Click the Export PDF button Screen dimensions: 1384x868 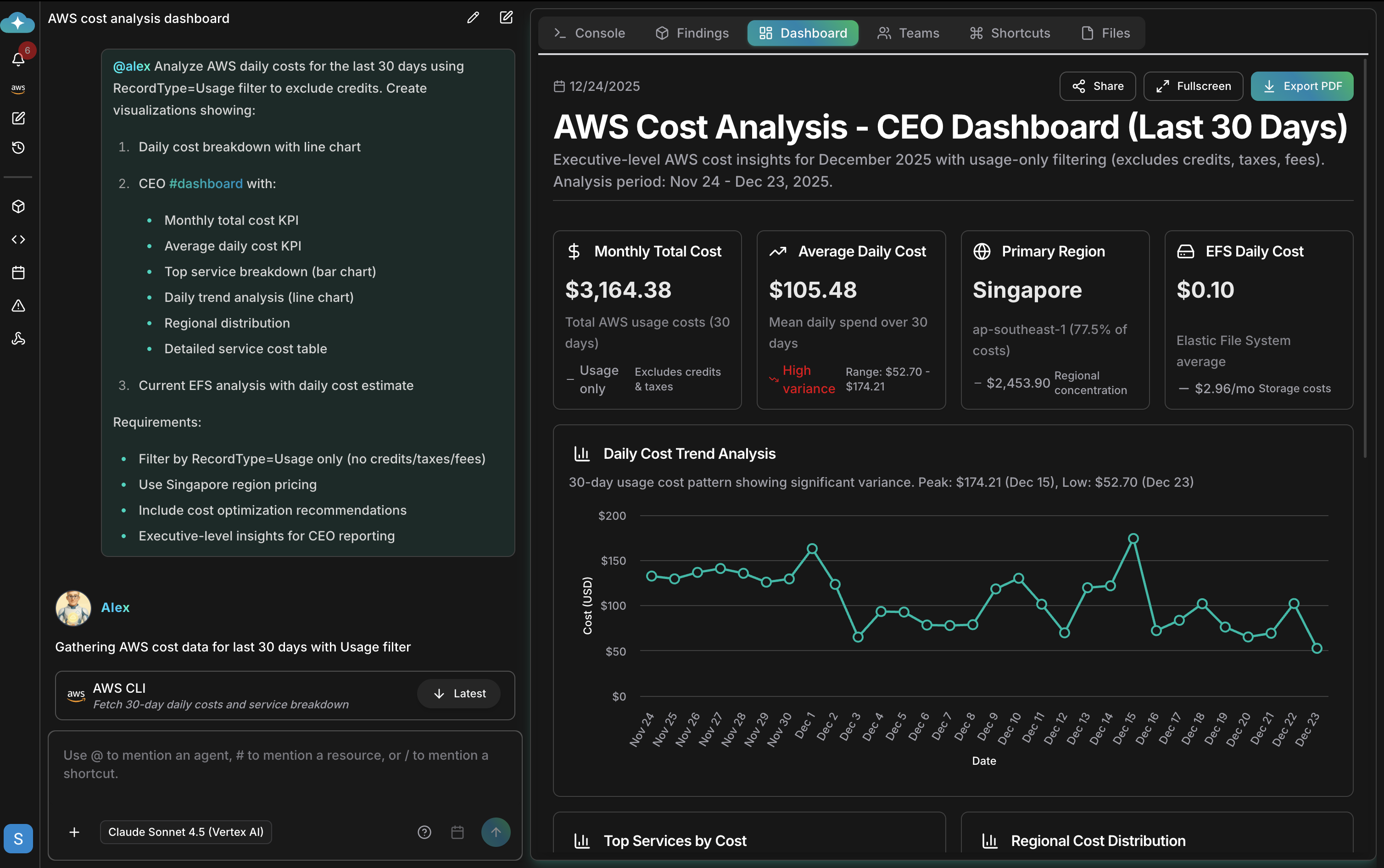pyautogui.click(x=1301, y=86)
